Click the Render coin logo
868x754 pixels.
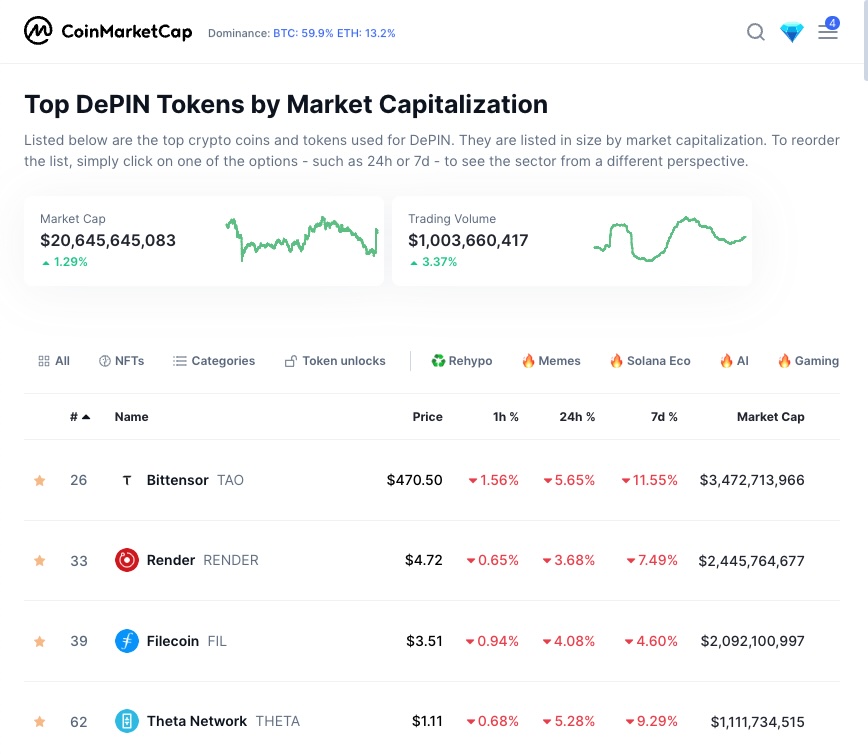pos(127,560)
